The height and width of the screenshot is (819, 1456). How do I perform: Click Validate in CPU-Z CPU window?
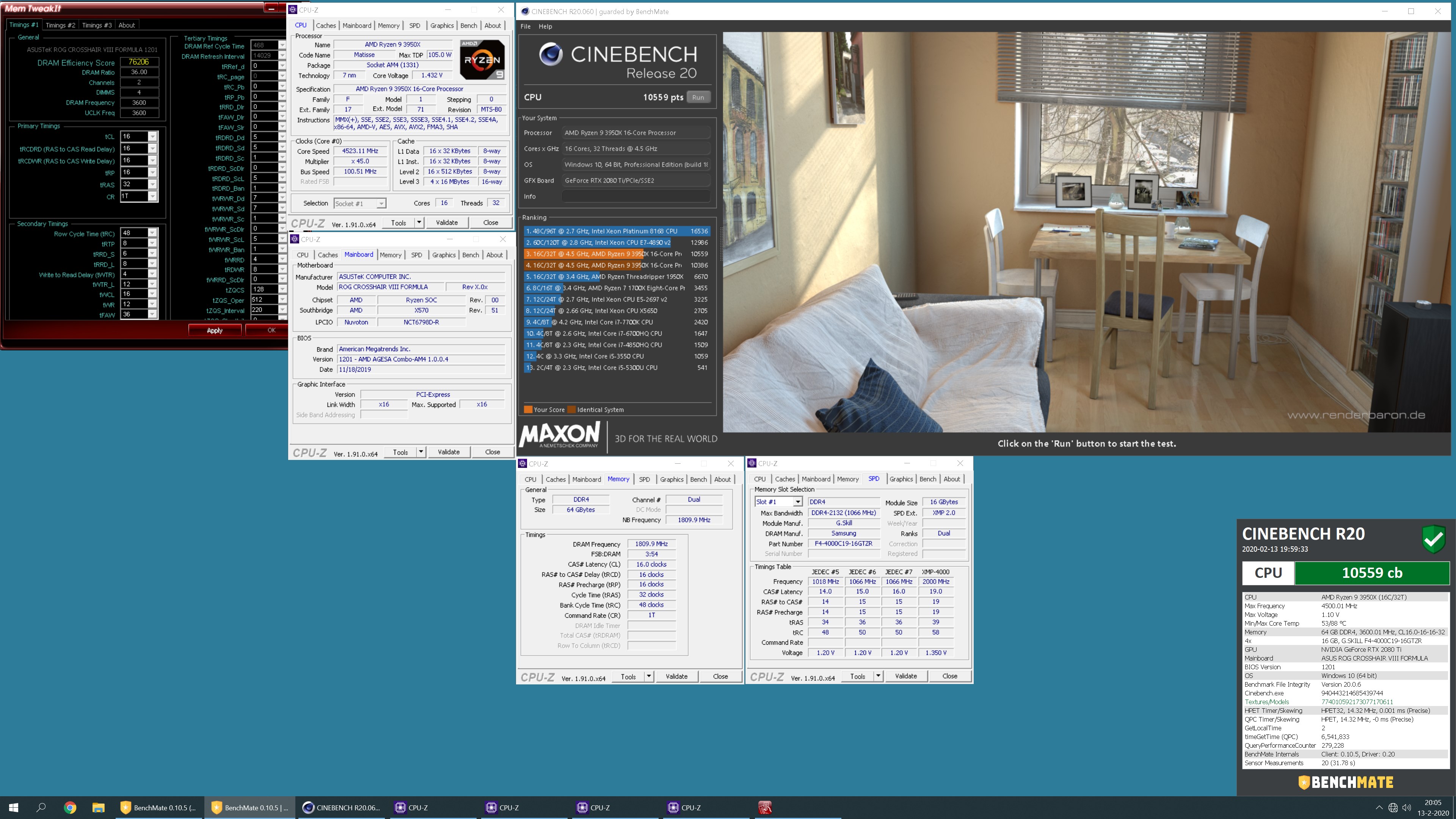point(447,223)
